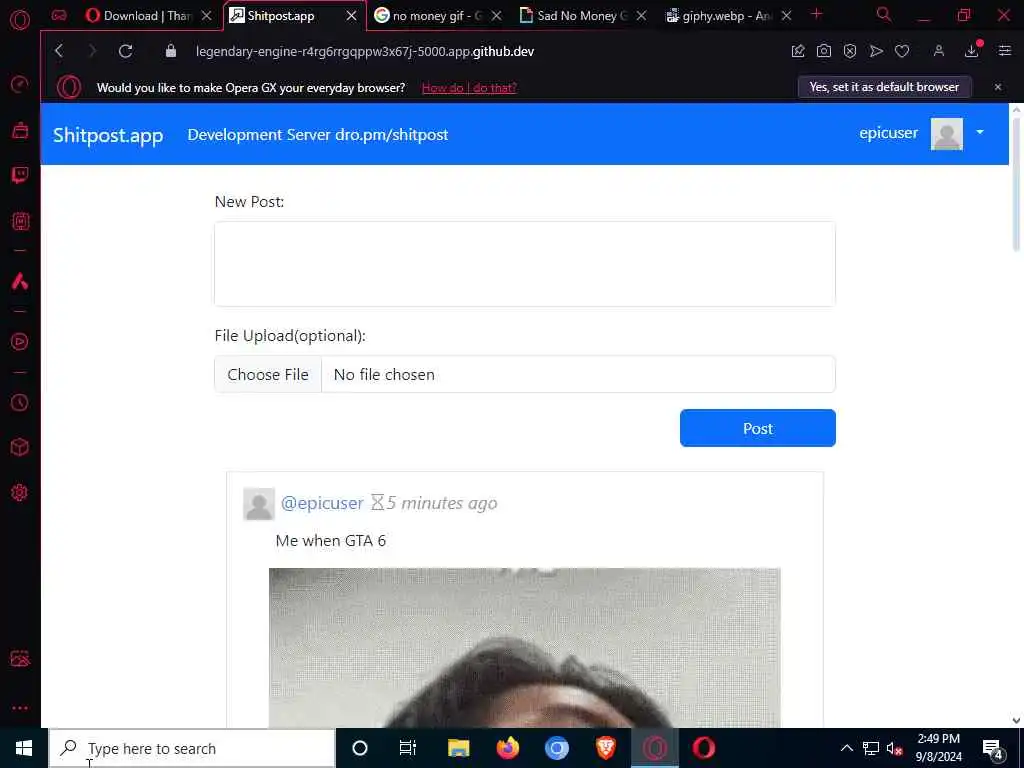Open the ad blocker shield icon
1024x768 pixels.
(x=850, y=51)
